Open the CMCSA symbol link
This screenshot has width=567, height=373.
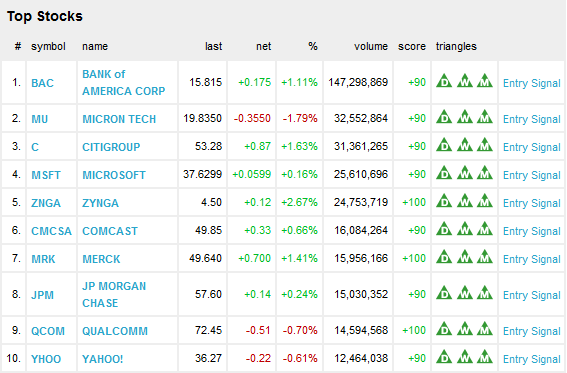pos(51,231)
